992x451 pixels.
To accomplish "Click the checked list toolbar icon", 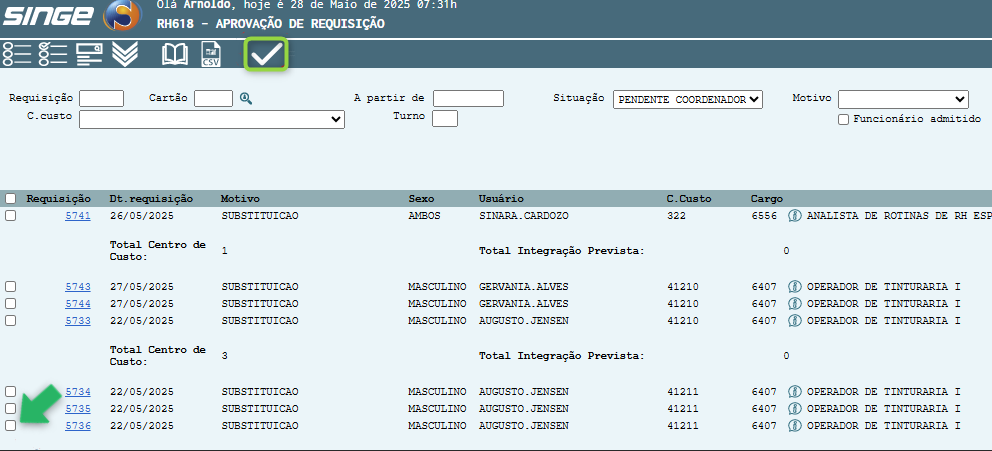I will [x=53, y=55].
